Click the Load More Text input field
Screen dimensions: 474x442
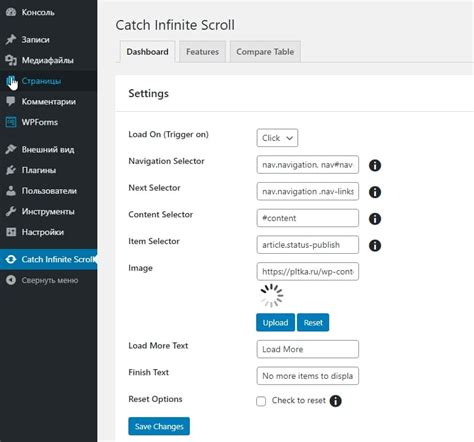(308, 349)
